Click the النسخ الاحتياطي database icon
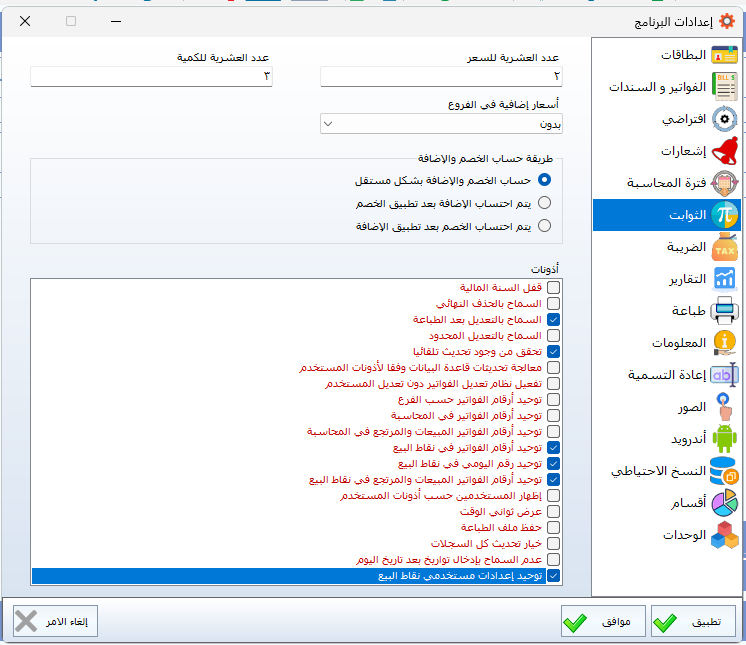Image resolution: width=746 pixels, height=645 pixels. click(724, 471)
